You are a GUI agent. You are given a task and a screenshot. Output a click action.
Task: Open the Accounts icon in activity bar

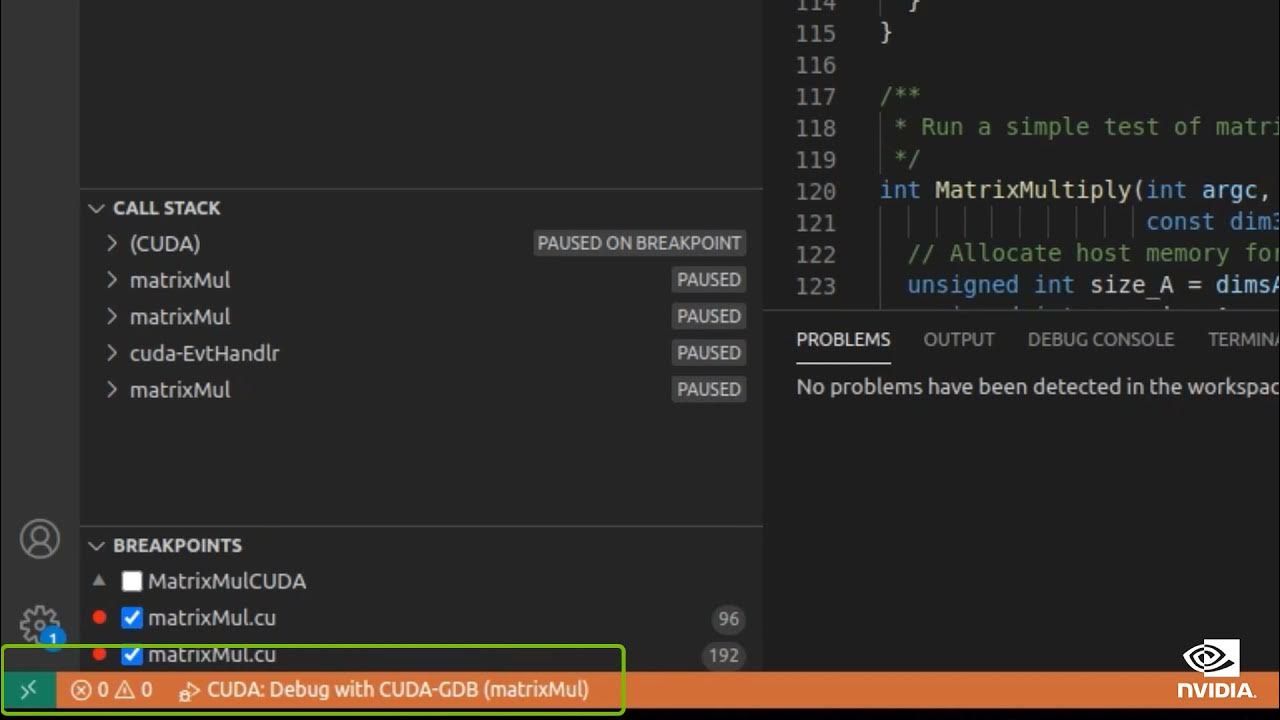(40, 539)
